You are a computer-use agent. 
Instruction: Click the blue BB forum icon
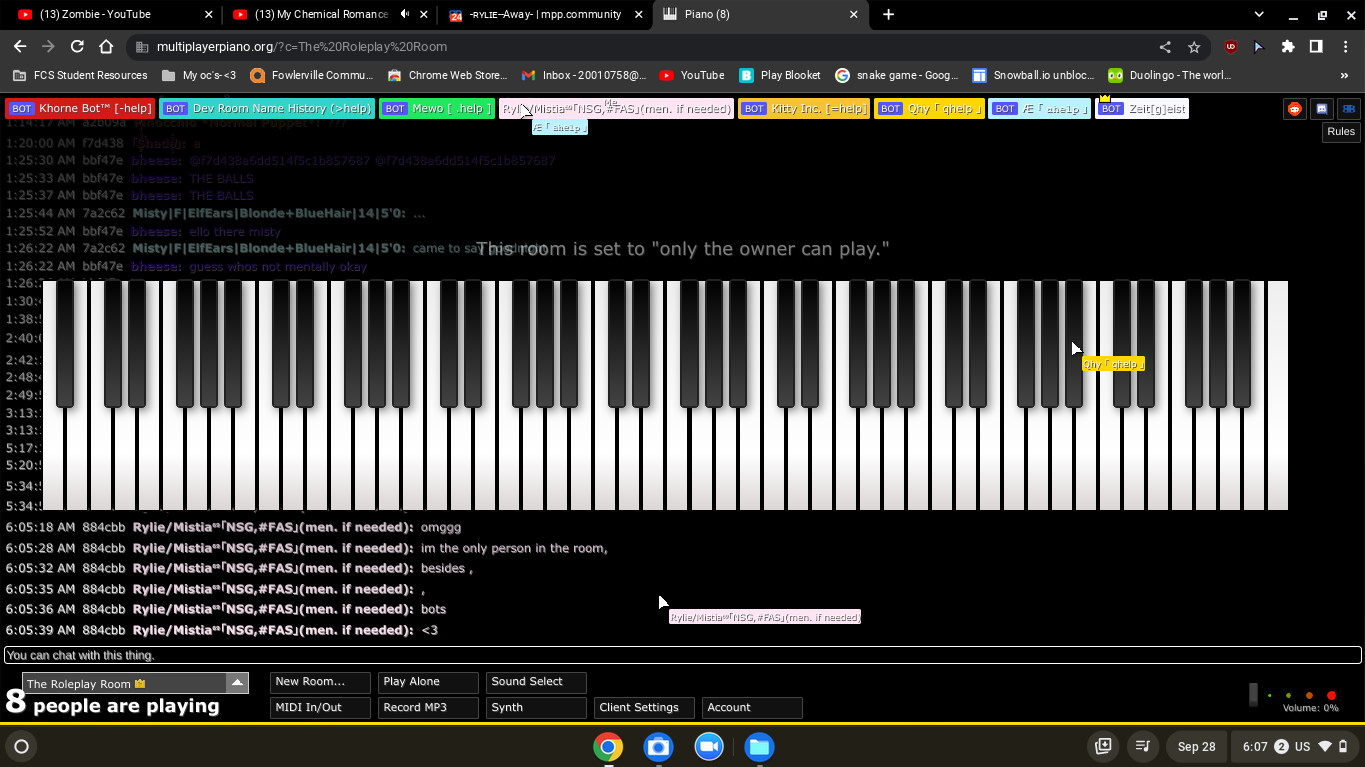click(1348, 109)
